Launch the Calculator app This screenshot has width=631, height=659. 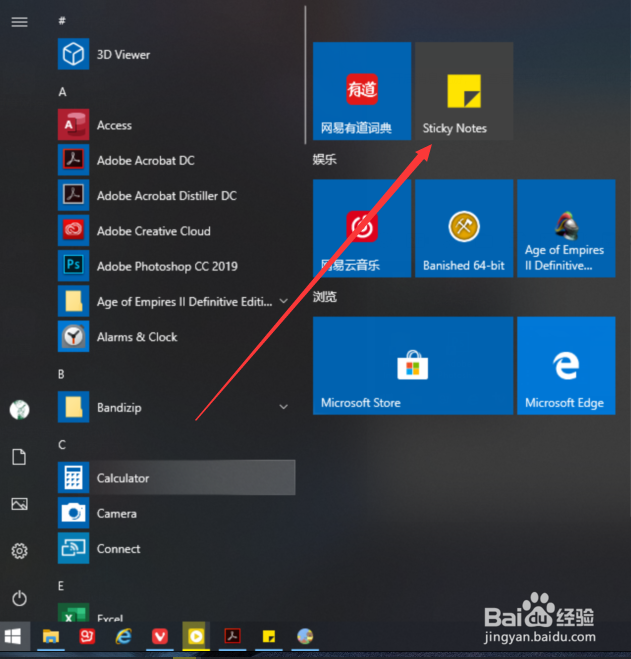coord(177,477)
